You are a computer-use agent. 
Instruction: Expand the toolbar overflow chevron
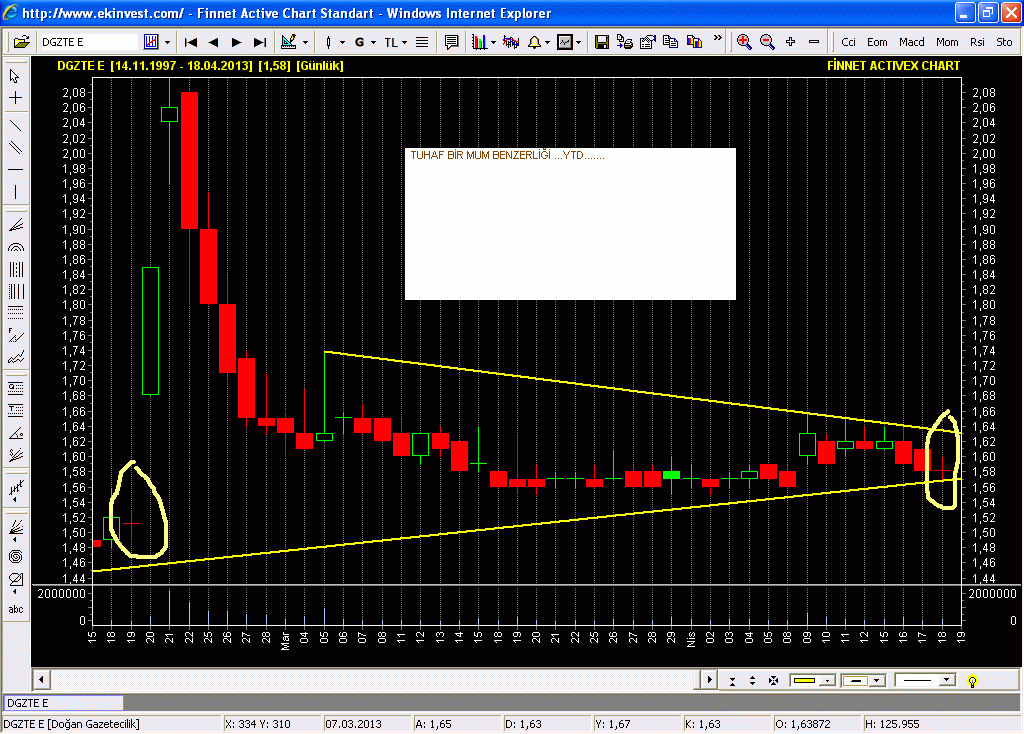point(718,39)
